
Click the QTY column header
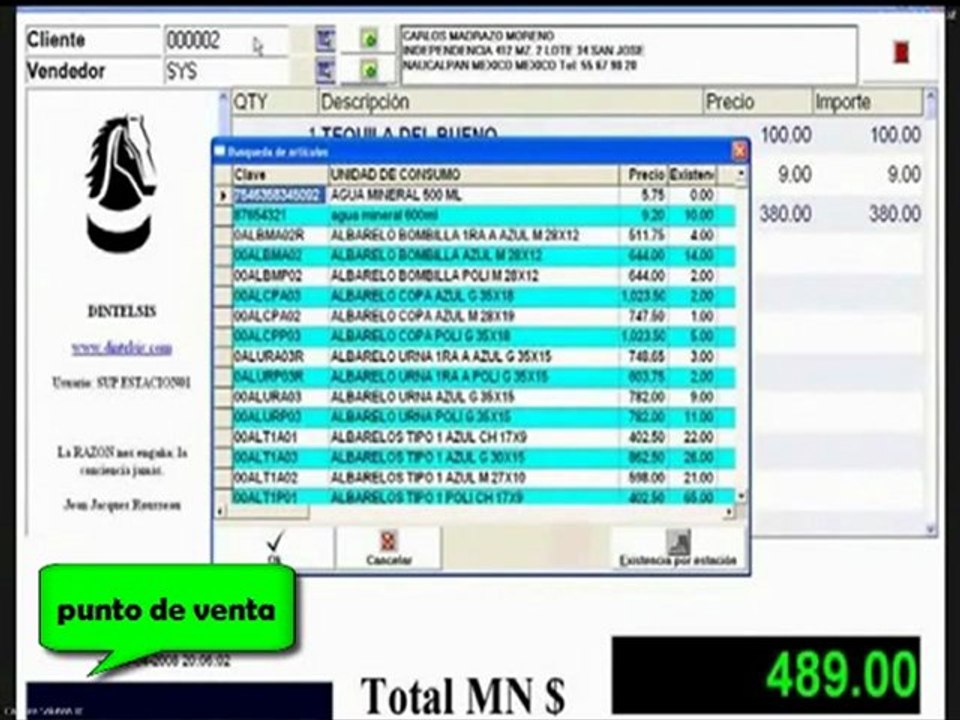[x=275, y=102]
